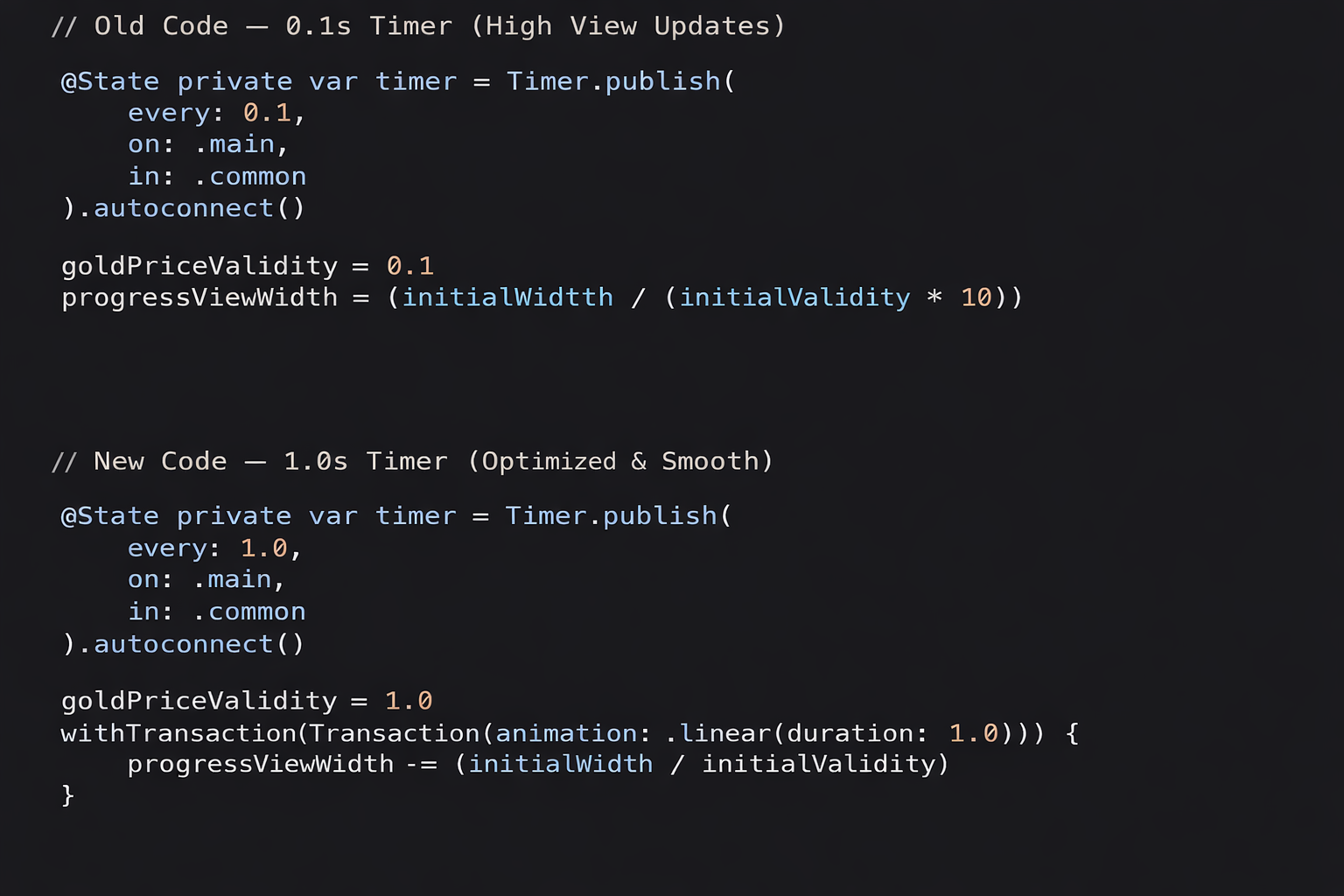Click "Timer.publish" in the old code block
This screenshot has height=896, width=1344.
tap(613, 81)
